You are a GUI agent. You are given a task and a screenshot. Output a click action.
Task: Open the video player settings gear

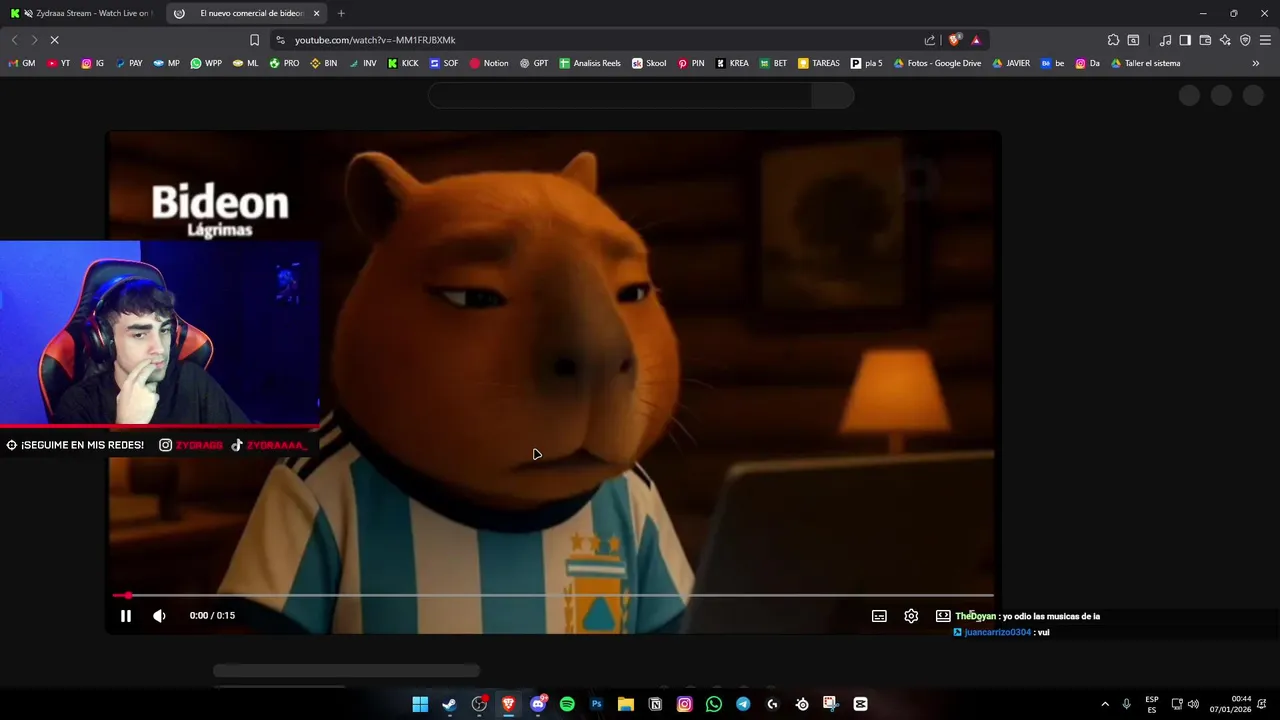[911, 616]
